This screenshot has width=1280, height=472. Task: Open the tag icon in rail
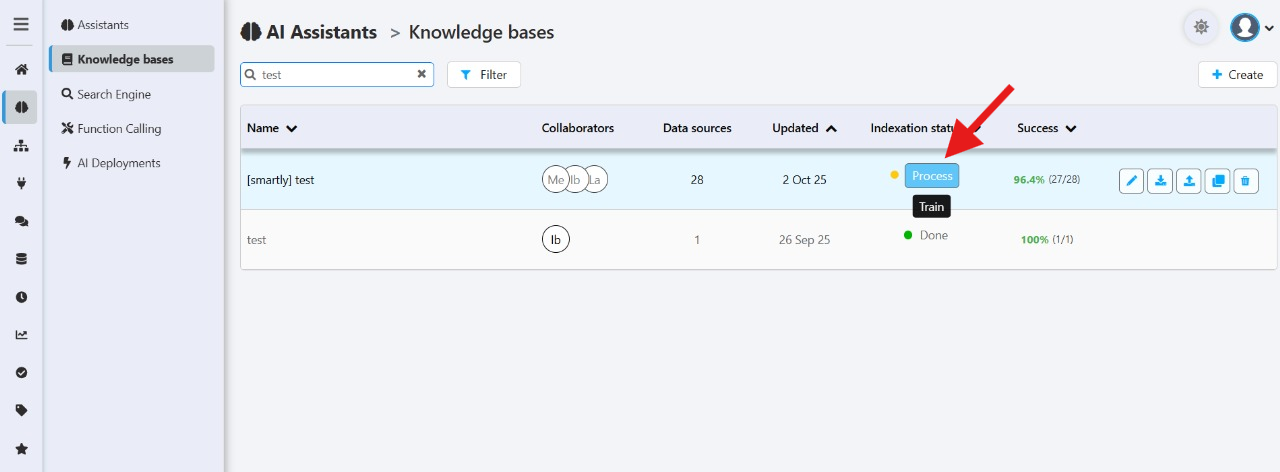(21, 410)
